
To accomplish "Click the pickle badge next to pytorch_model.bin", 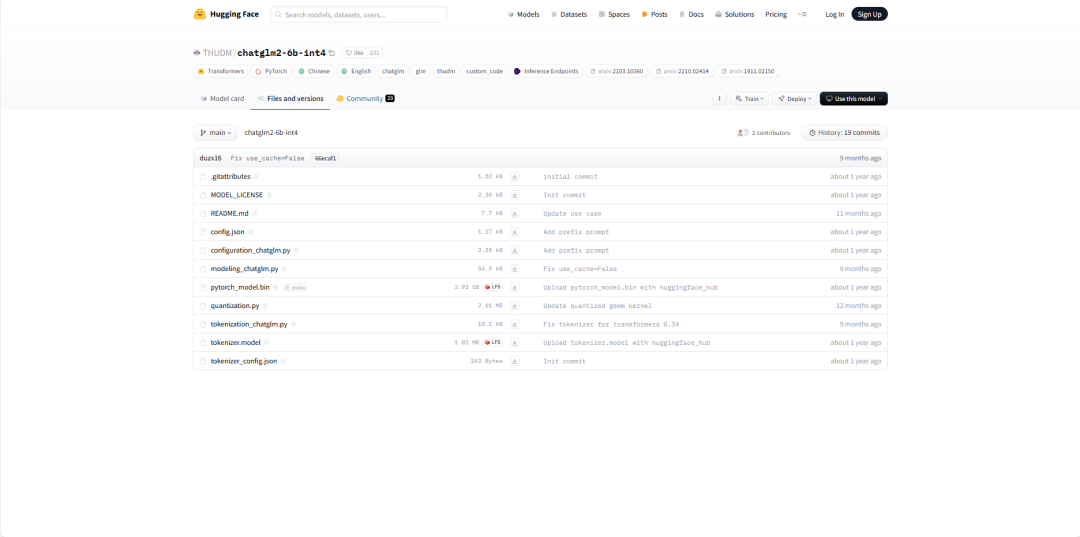I will click(295, 288).
